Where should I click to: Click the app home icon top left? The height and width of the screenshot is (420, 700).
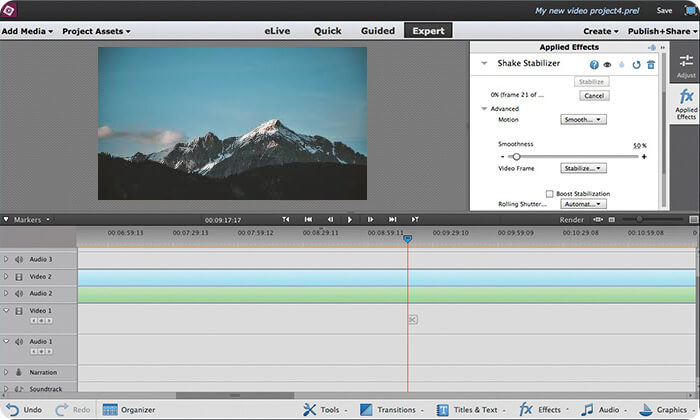[x=8, y=10]
